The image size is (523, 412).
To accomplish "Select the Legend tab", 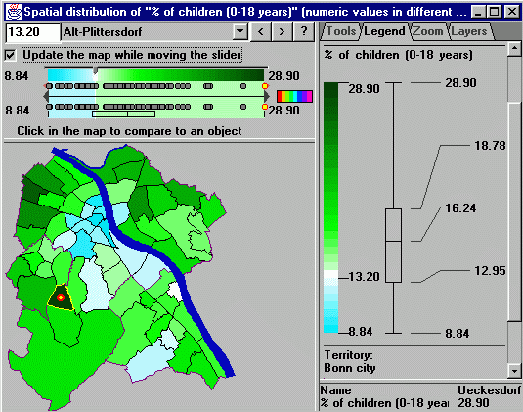I will 385,31.
